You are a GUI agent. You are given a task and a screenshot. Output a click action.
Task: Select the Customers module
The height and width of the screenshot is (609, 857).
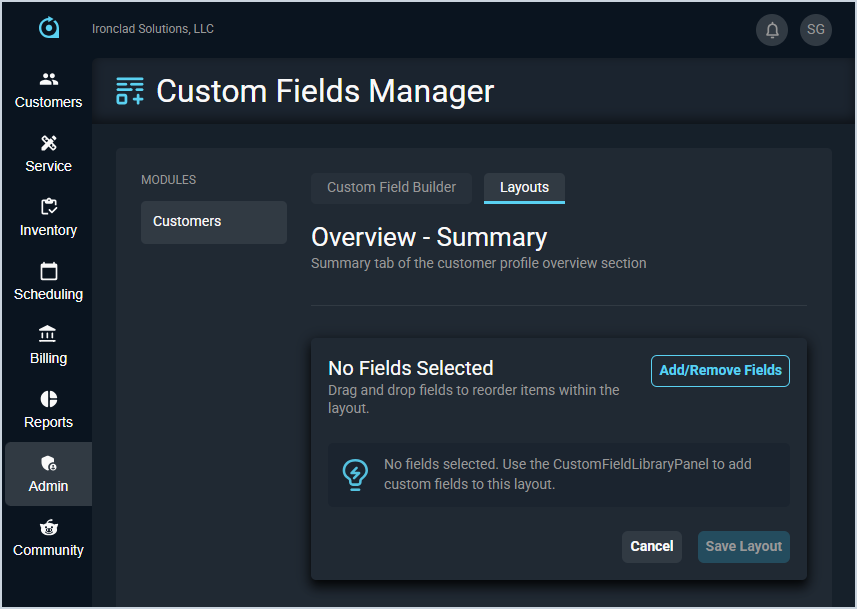click(213, 222)
